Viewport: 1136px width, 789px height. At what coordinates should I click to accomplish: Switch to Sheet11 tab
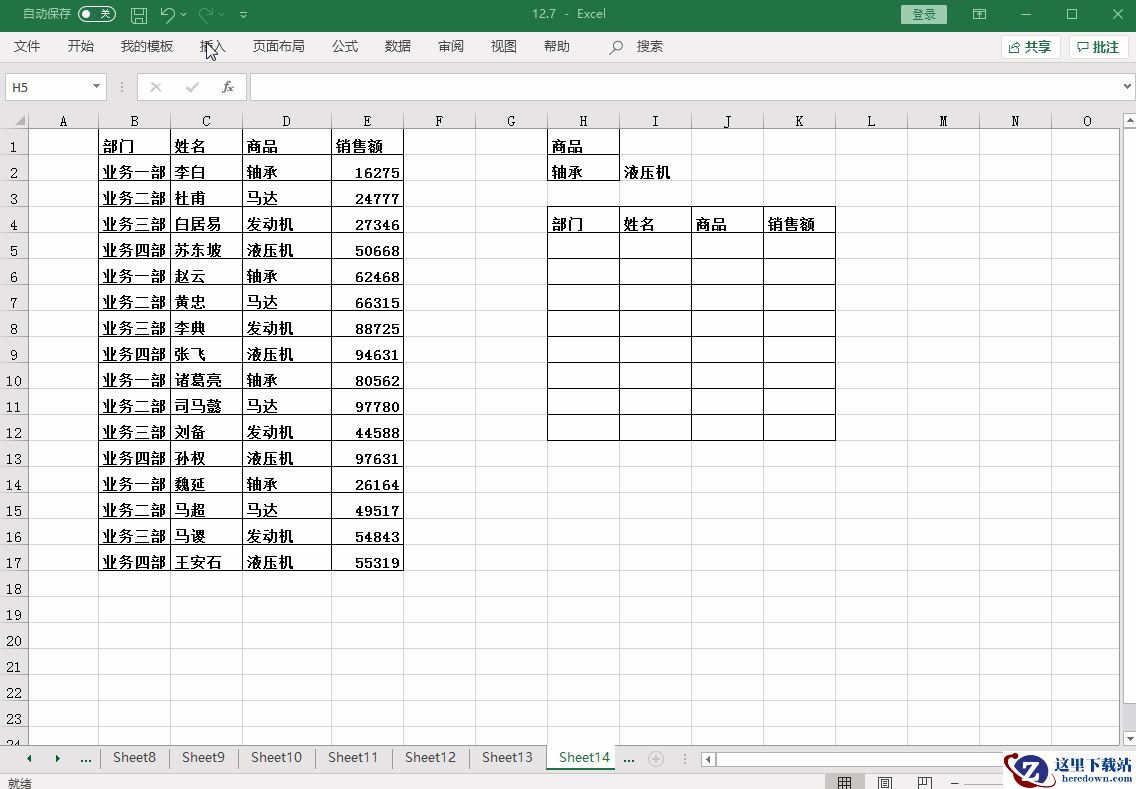353,757
